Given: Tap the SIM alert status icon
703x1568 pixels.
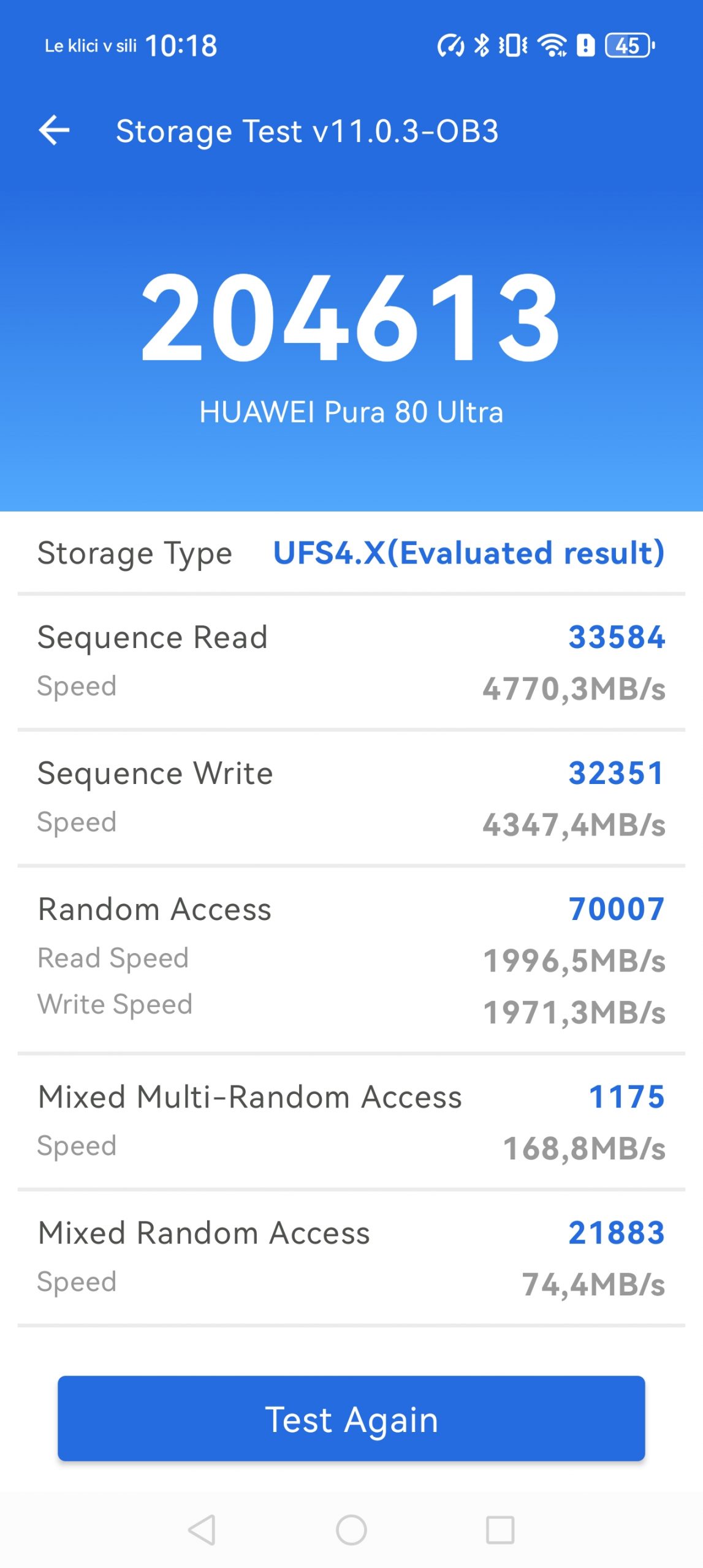Looking at the screenshot, I should [586, 45].
